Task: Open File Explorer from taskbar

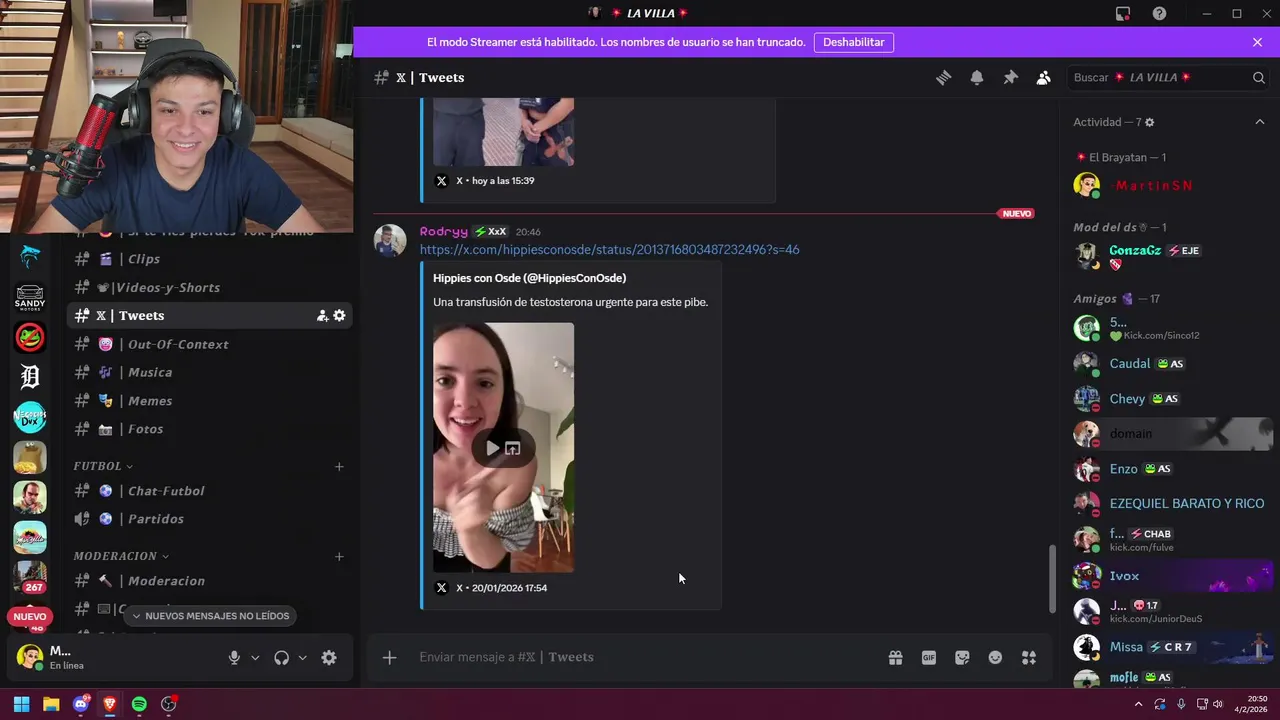Action: 51,704
